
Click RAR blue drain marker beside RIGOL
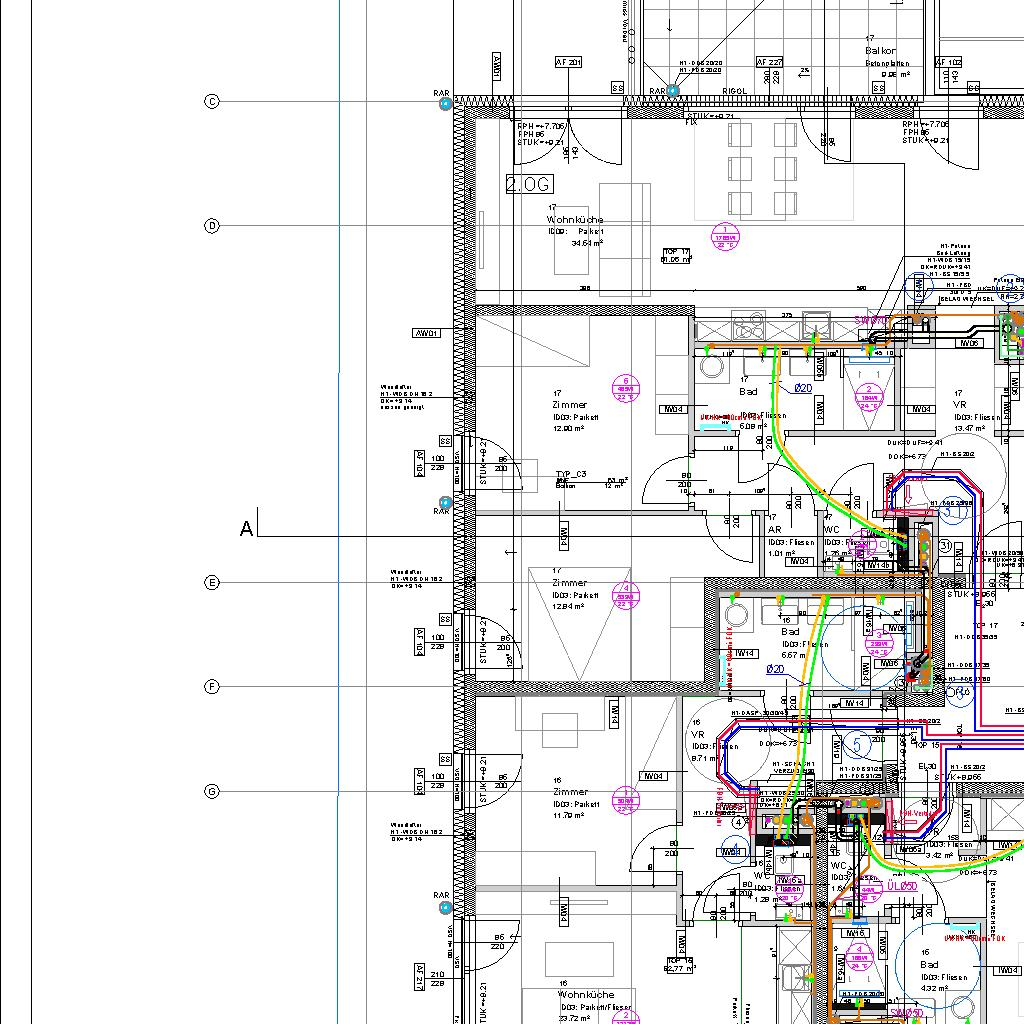click(x=673, y=91)
